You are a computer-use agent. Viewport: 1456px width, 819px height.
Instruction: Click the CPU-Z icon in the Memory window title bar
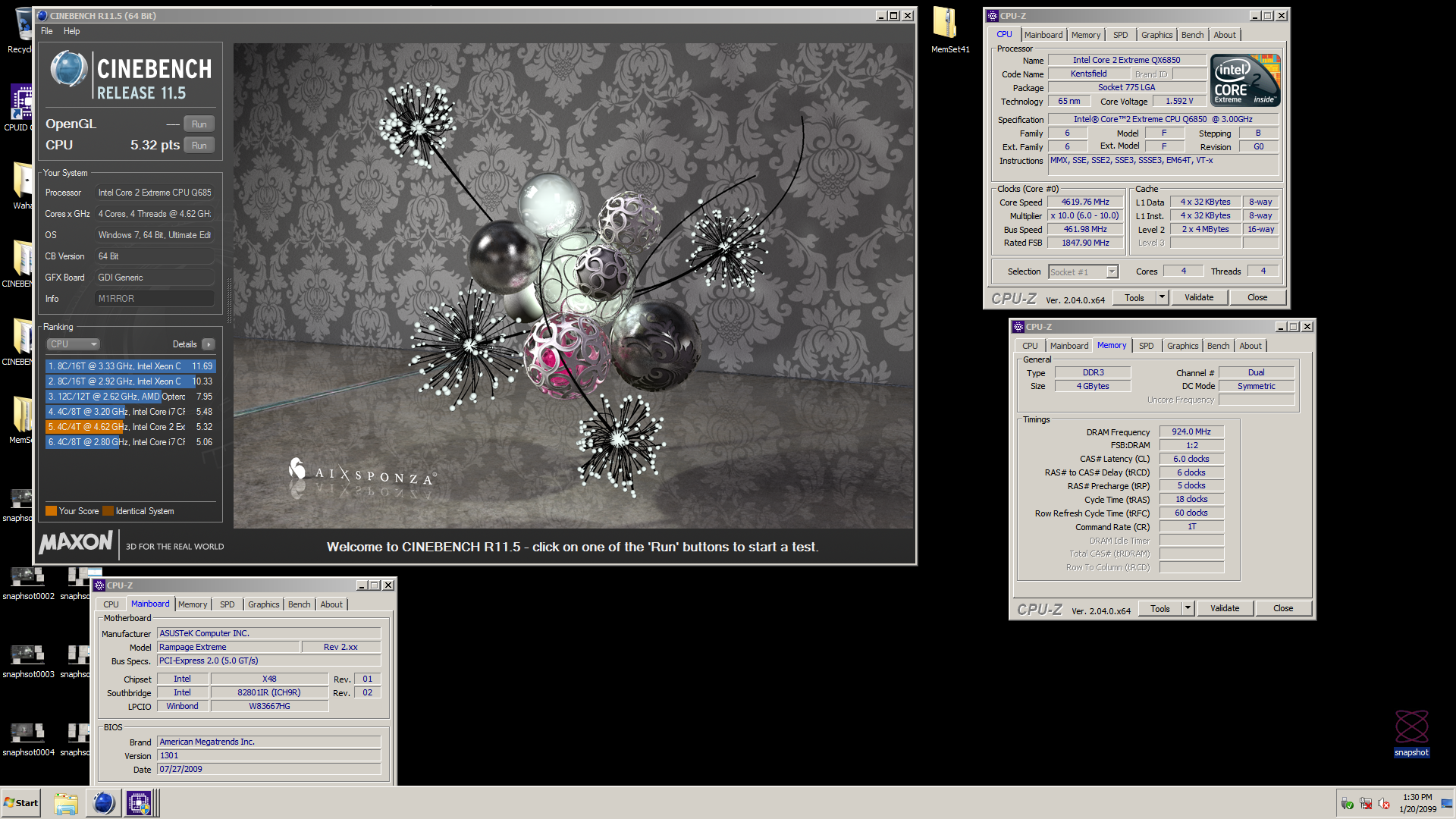pos(1018,327)
